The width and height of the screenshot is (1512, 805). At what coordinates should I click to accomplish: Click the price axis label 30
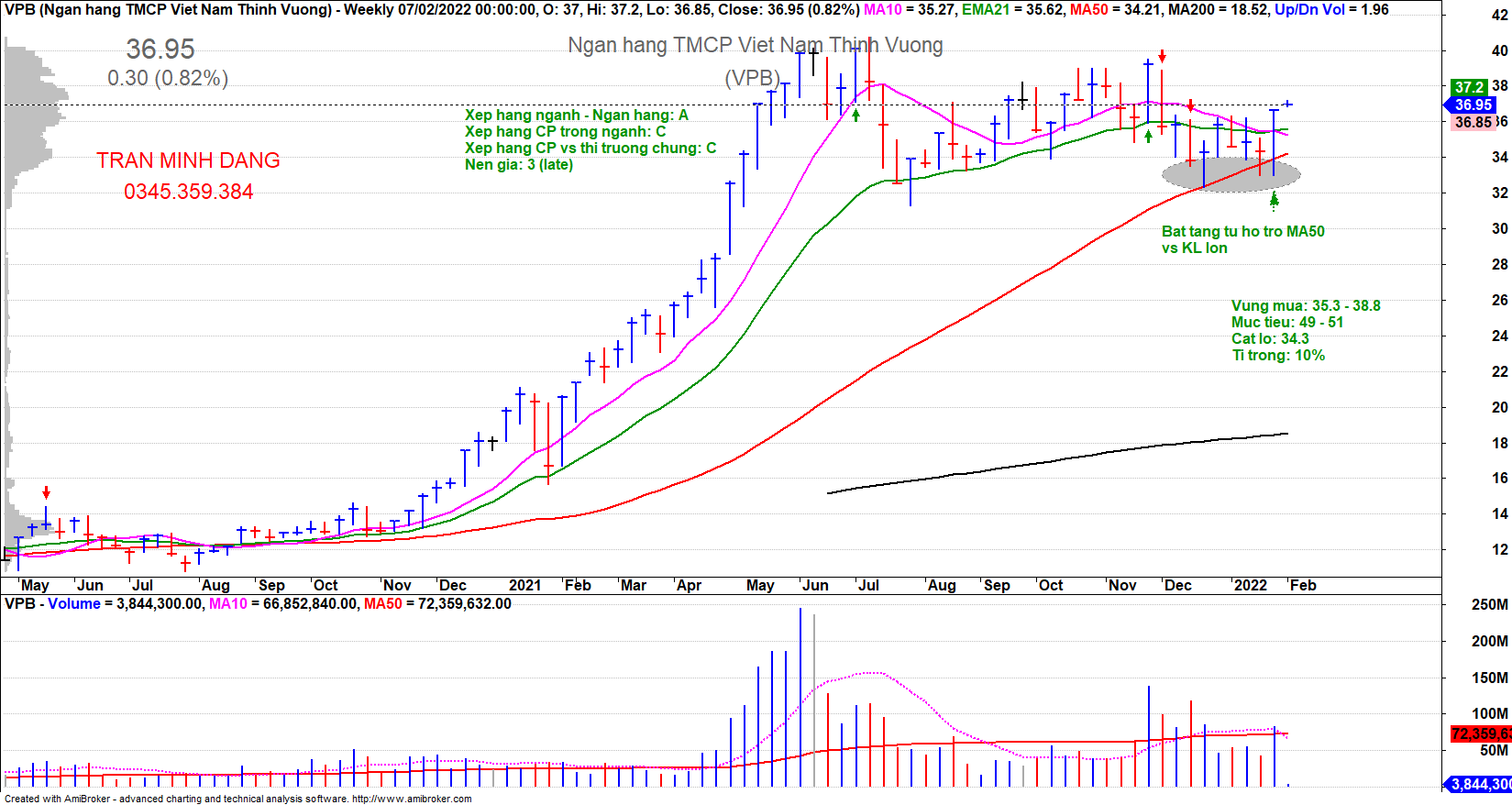[1500, 228]
